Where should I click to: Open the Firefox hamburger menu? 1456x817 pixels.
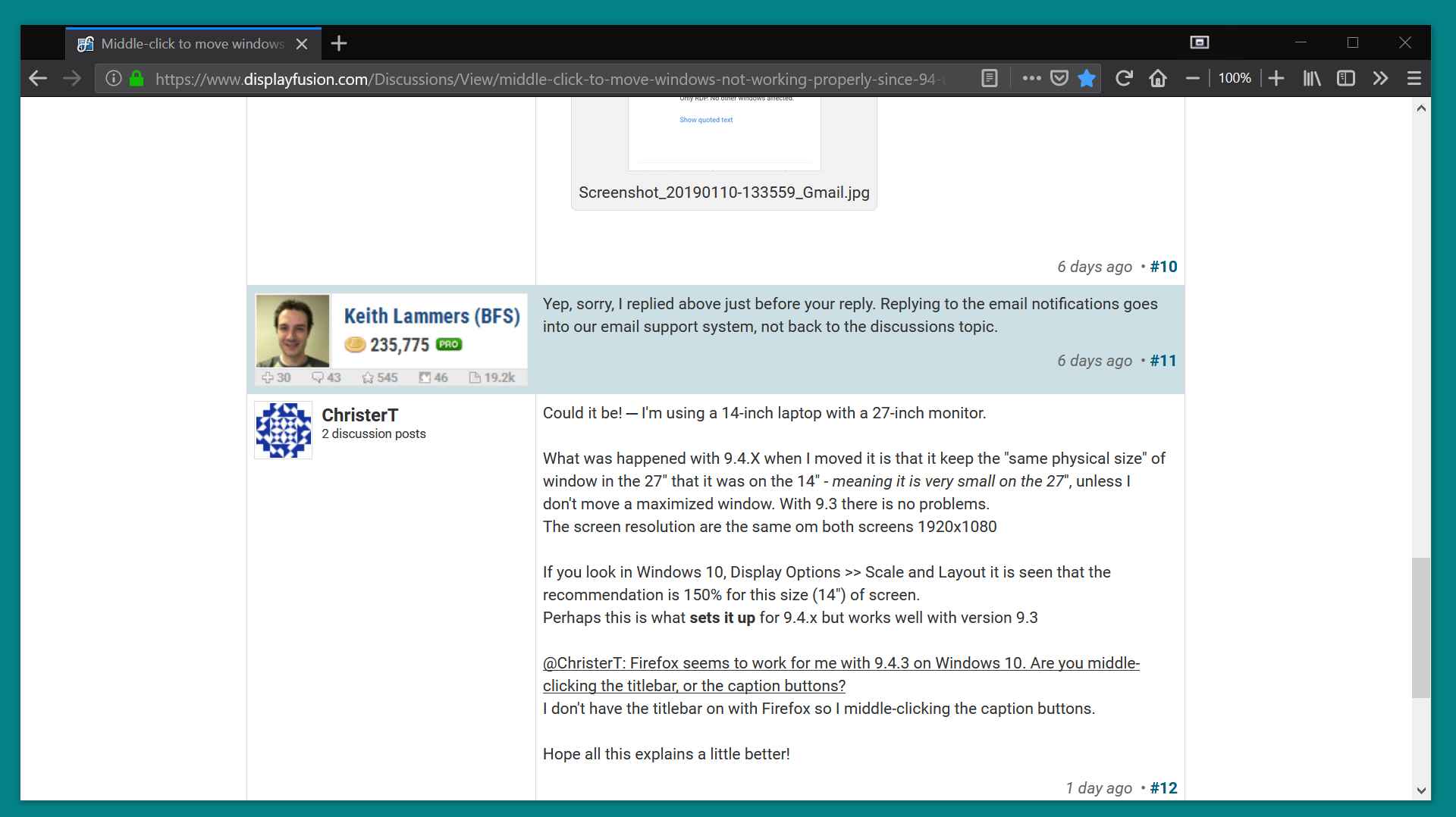pos(1414,78)
